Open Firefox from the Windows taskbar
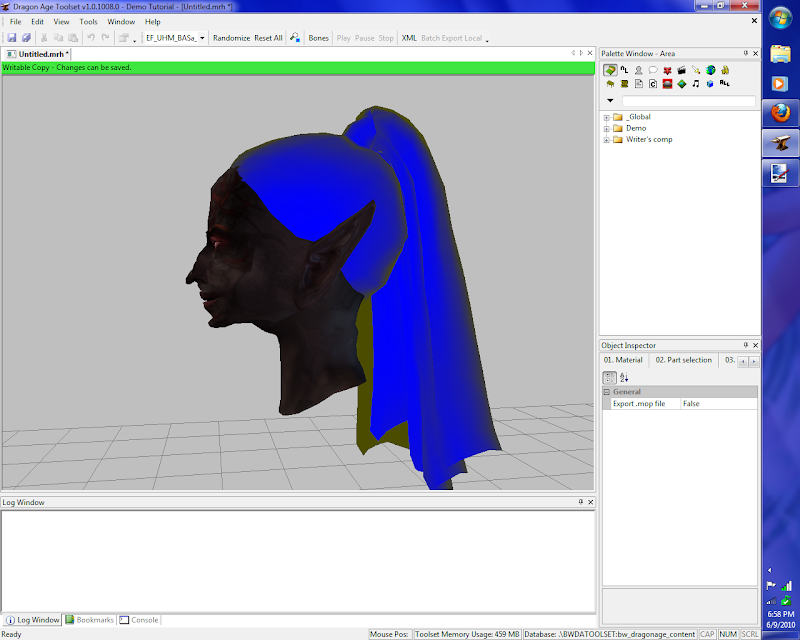800x640 pixels. (779, 111)
